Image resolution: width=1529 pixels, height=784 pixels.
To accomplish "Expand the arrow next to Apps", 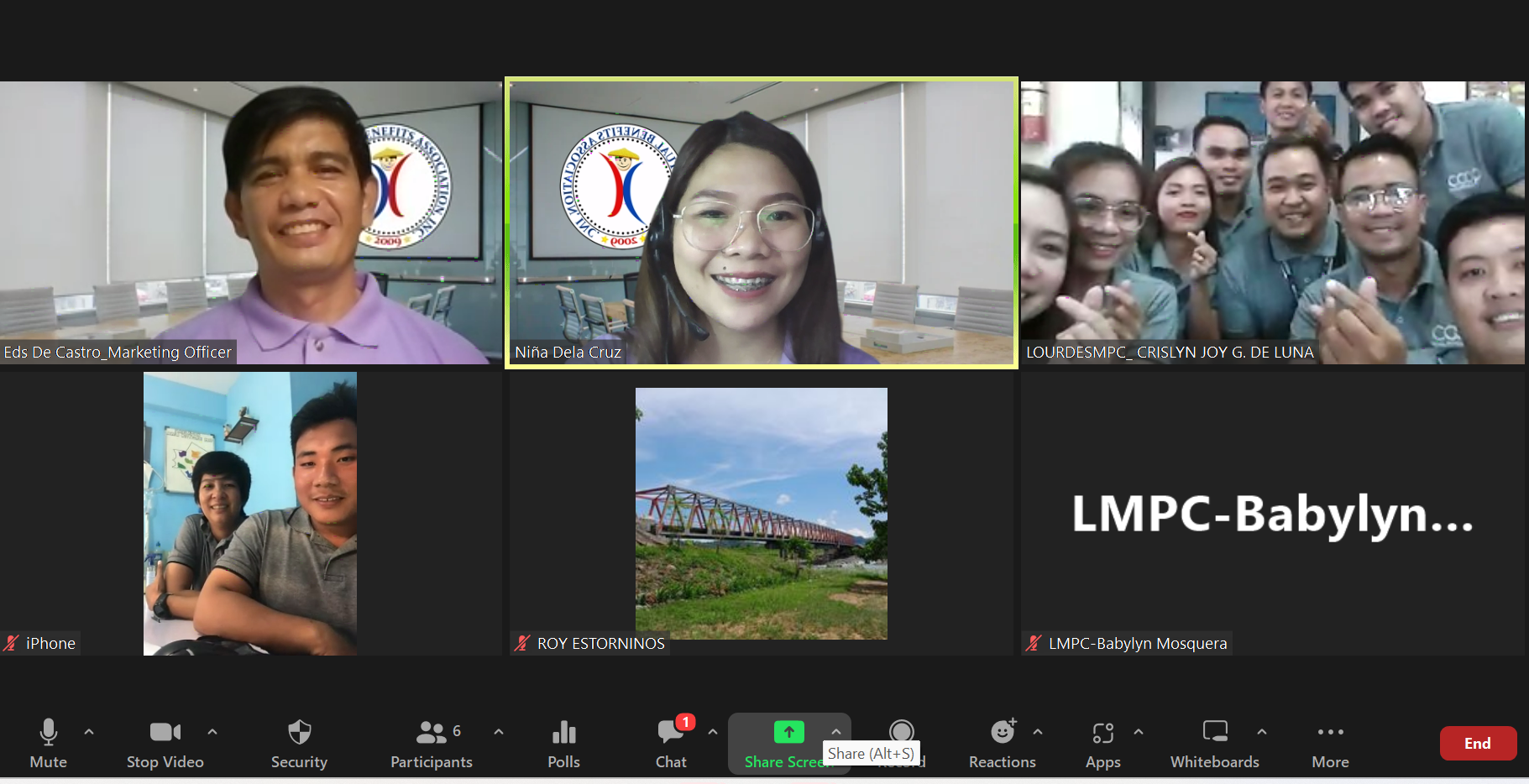I will 1139,732.
